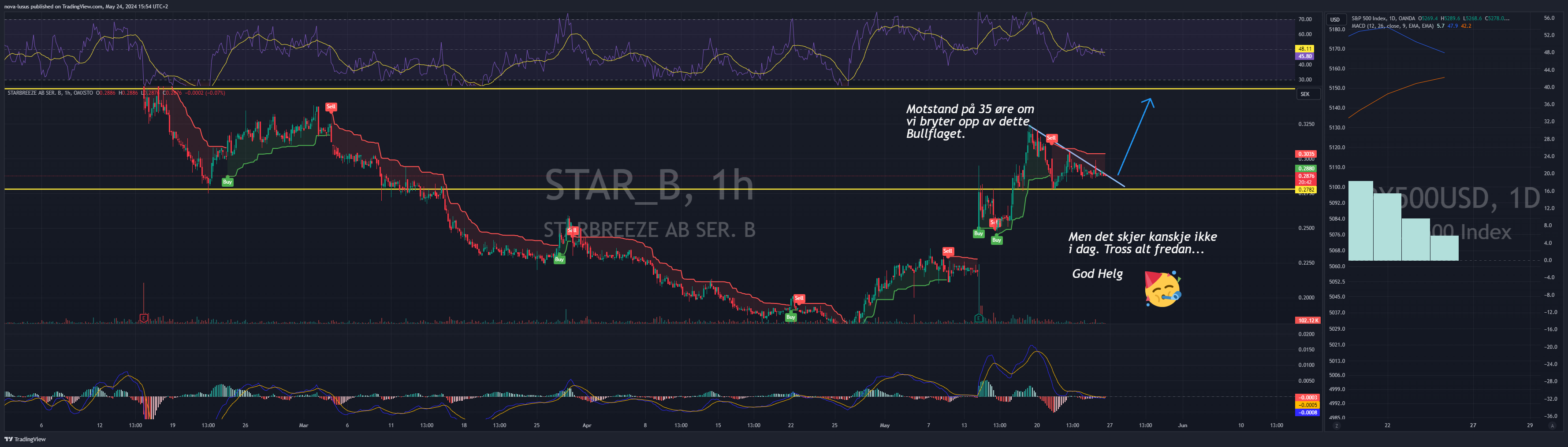Click the Men det skjer kanskje ikke annotation
Image resolution: width=1568 pixels, height=447 pixels.
pos(1143,243)
